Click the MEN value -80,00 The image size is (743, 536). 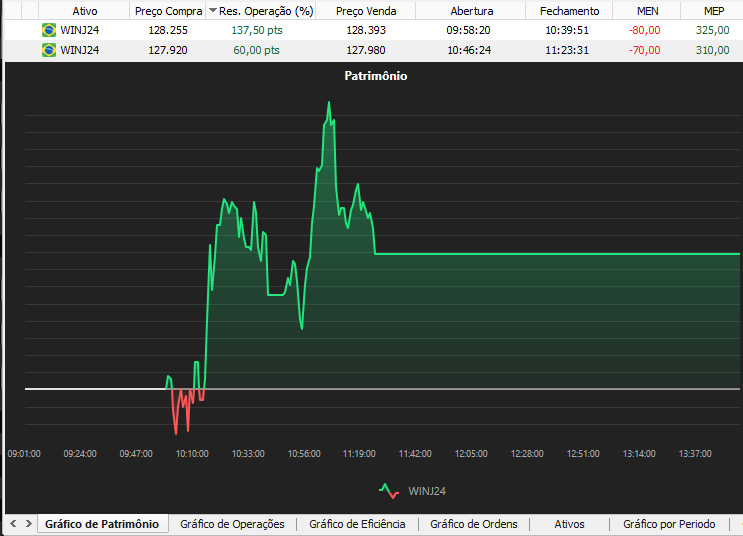[x=644, y=30]
